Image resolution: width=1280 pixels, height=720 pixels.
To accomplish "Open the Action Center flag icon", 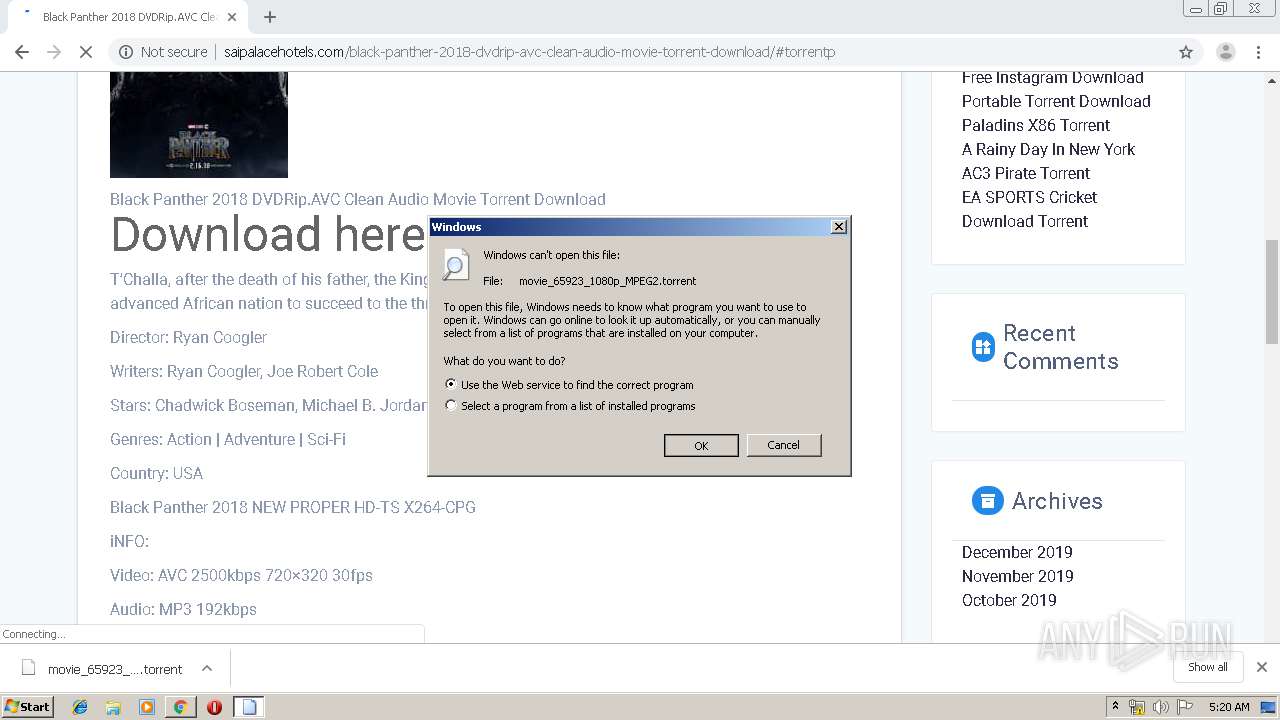I will [1185, 707].
